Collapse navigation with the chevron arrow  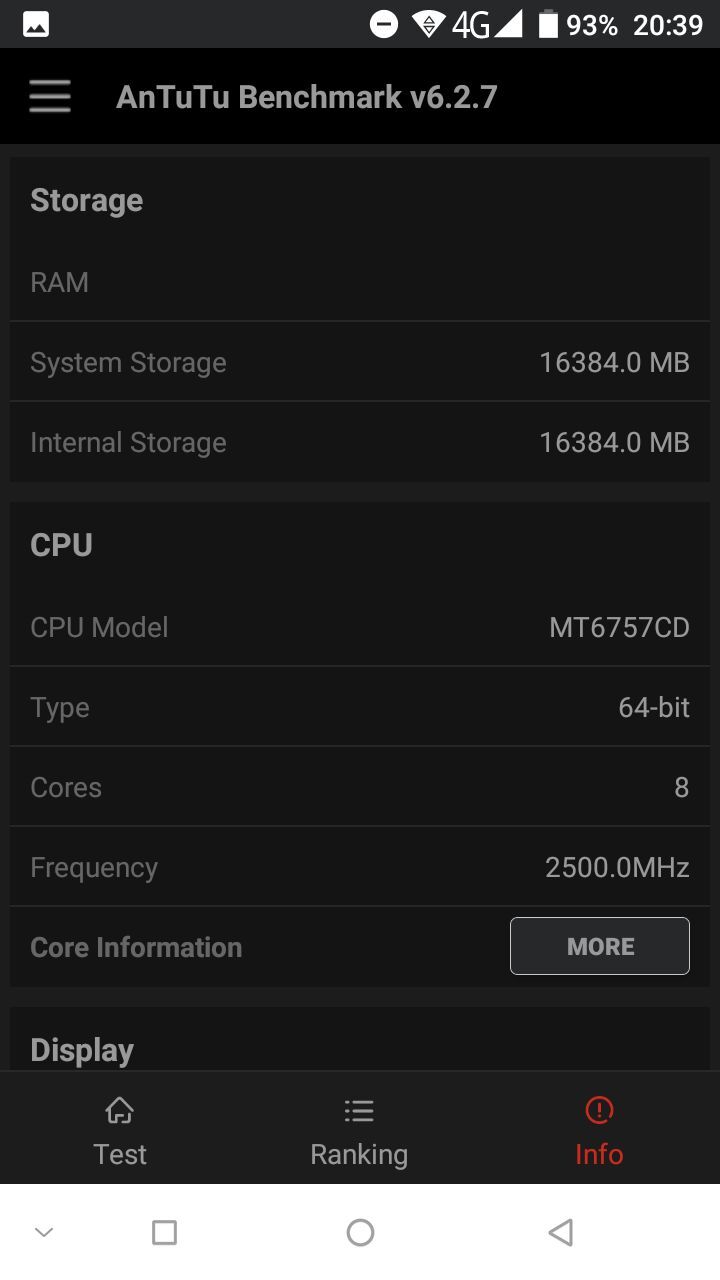43,1232
